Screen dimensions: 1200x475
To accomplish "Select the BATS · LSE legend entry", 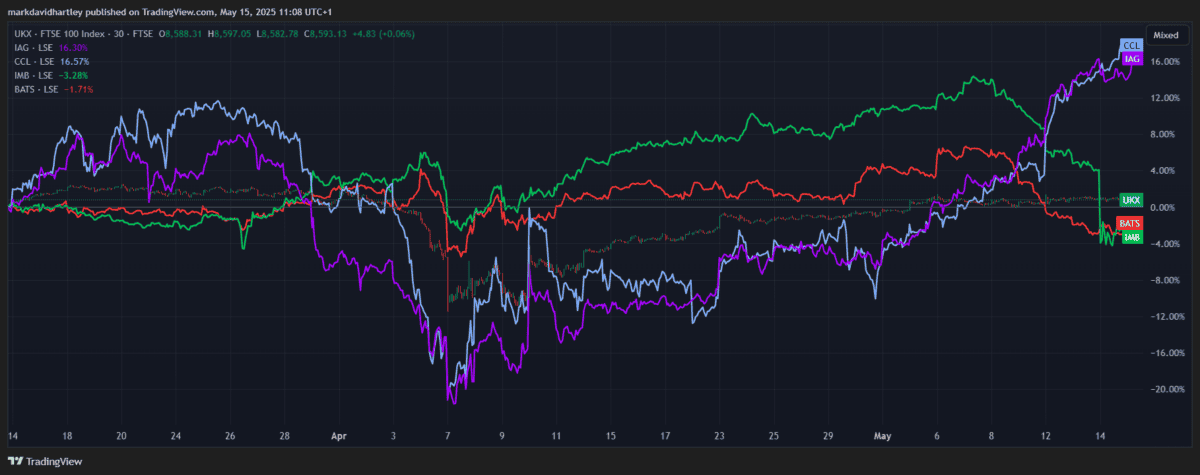I will [36, 89].
